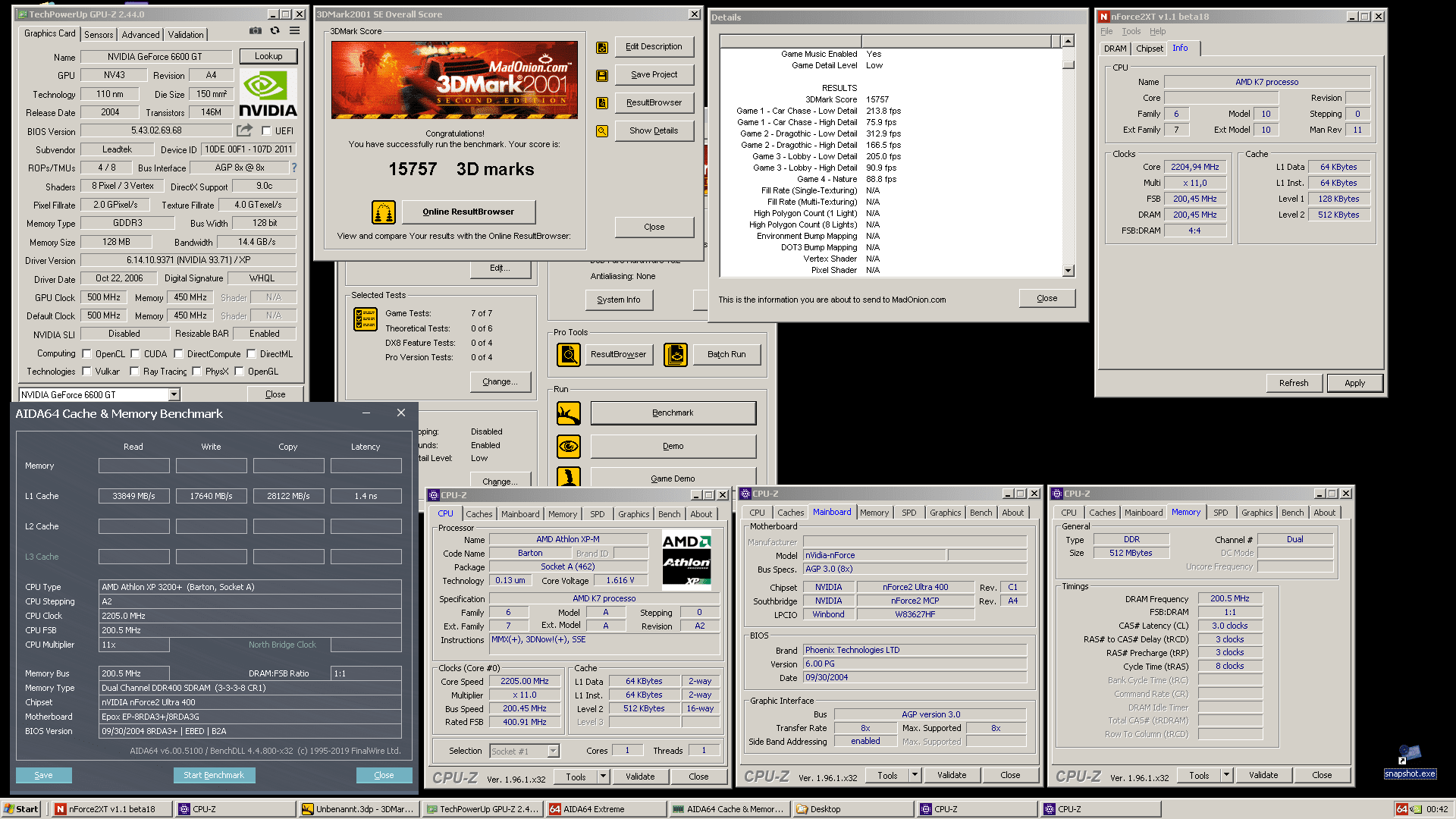
Task: Click the AMD Athlon XP logo
Action: [687, 560]
